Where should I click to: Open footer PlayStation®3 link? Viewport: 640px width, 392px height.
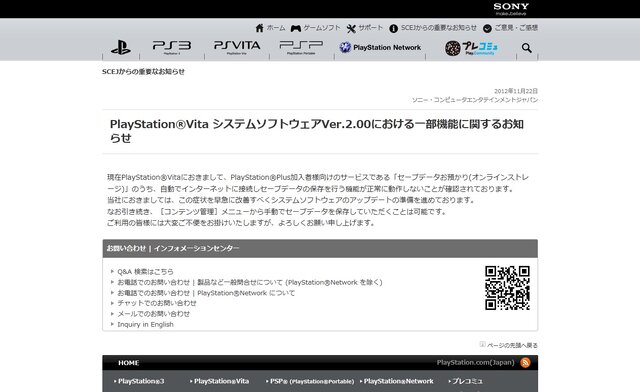pos(141,381)
